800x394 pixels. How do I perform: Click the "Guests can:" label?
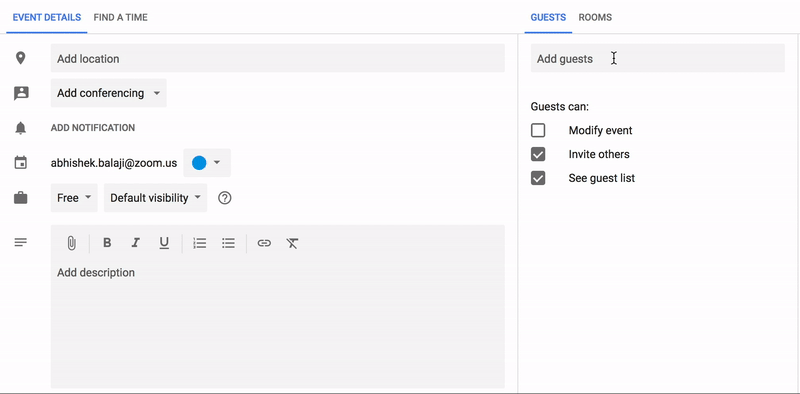click(560, 107)
